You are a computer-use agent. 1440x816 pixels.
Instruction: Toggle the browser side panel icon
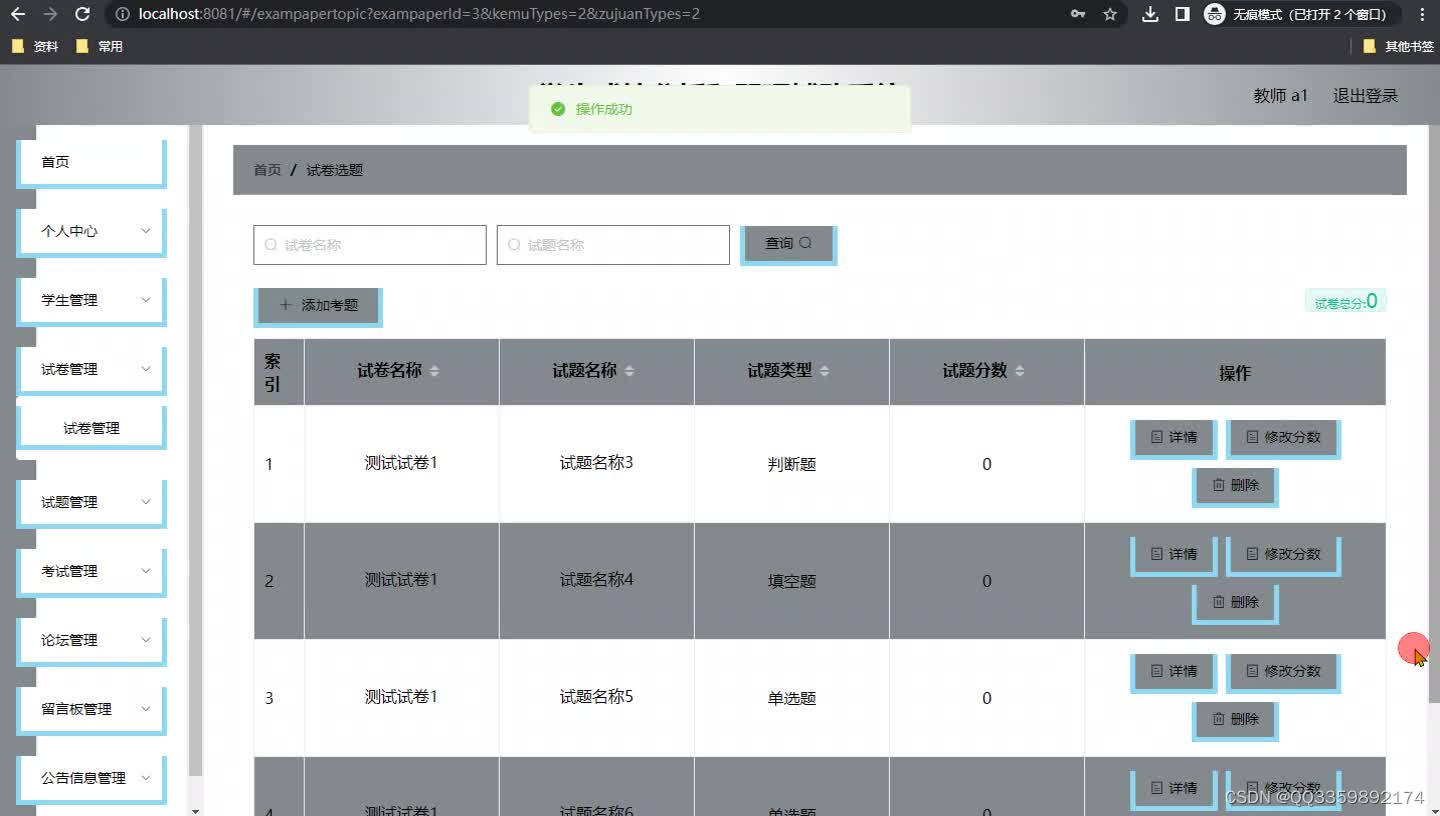pos(1182,14)
